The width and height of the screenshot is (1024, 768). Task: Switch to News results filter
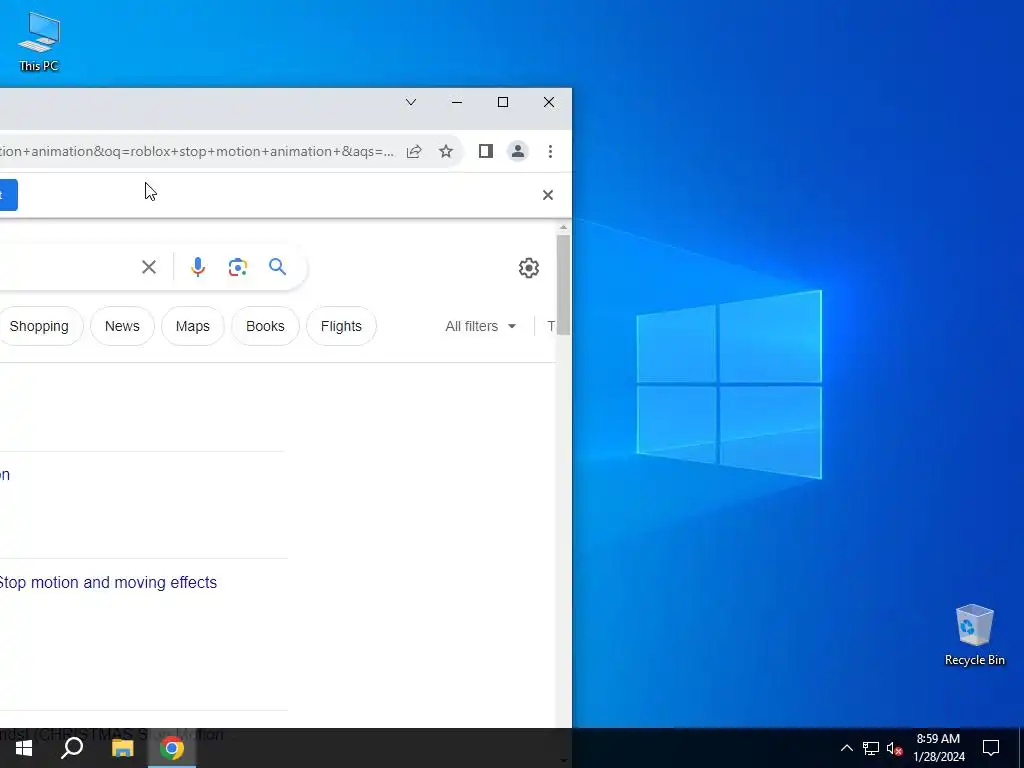click(x=122, y=326)
